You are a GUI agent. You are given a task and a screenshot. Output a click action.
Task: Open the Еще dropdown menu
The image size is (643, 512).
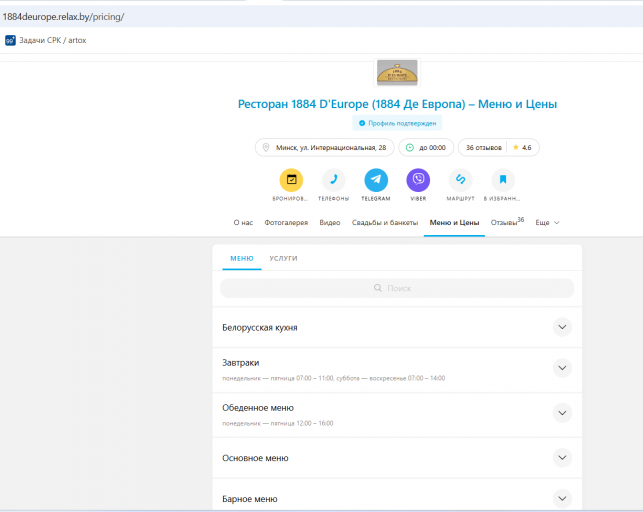tap(547, 223)
